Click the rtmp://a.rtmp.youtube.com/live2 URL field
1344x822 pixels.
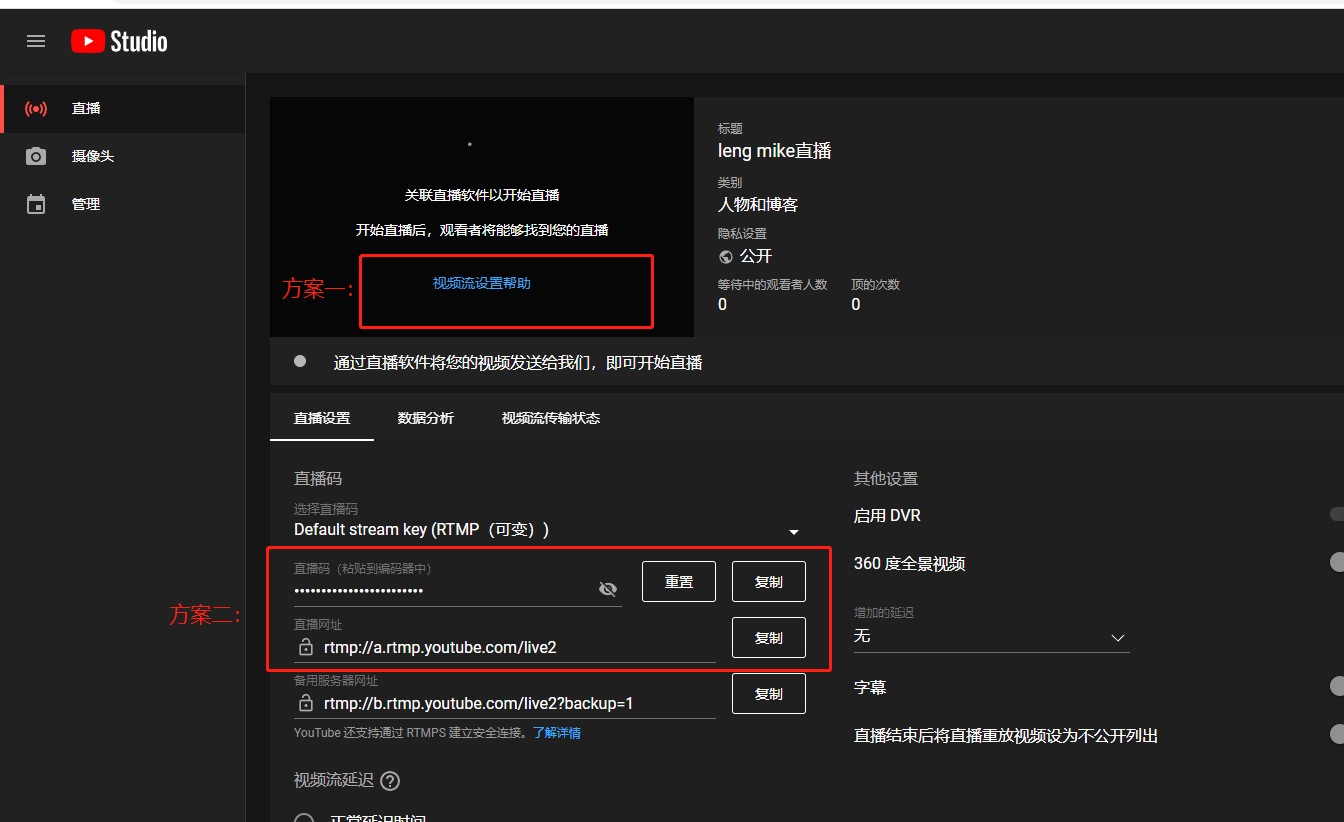pos(505,647)
